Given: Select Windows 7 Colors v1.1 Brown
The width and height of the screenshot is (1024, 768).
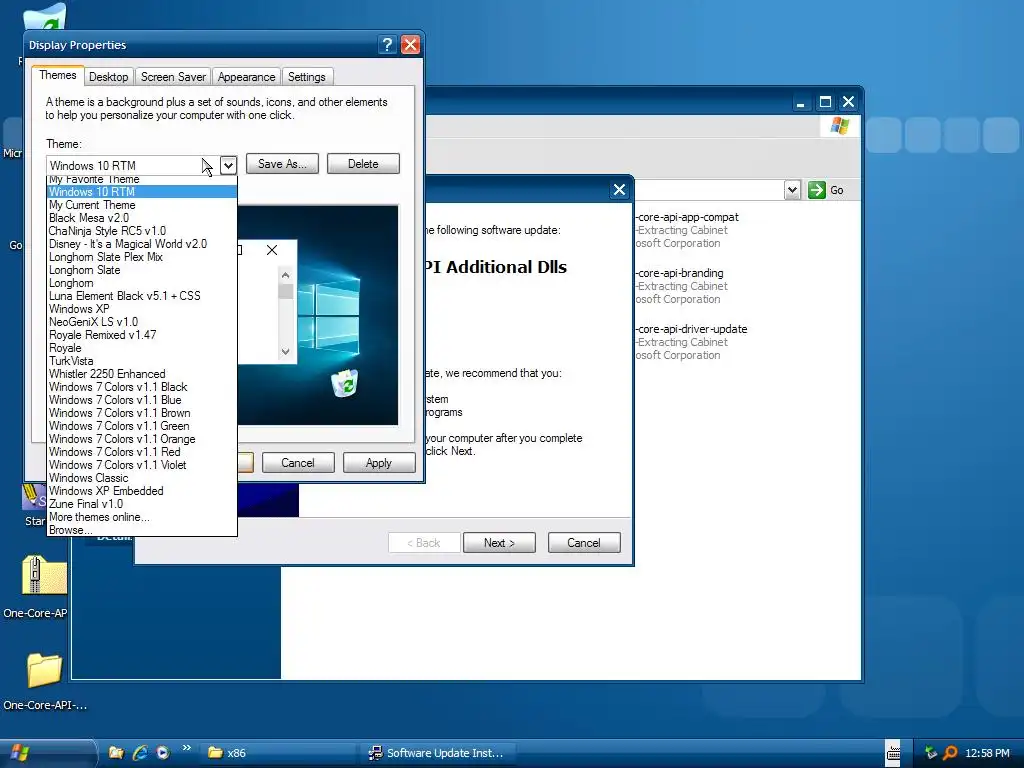Looking at the screenshot, I should (x=142, y=413).
